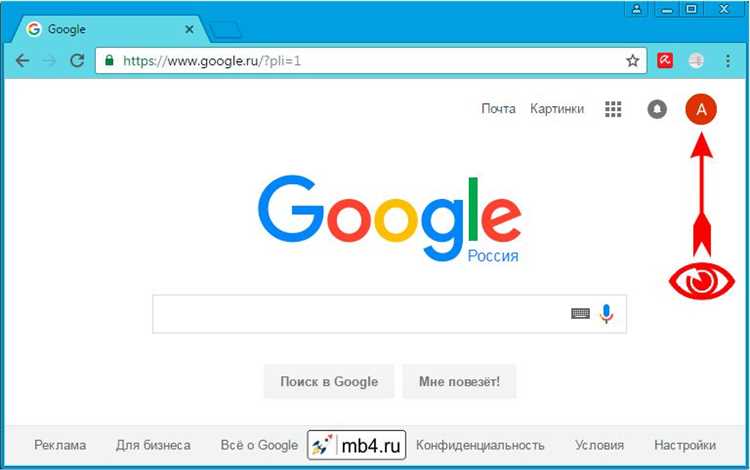Open the red Avira extension icon
The image size is (750, 470).
click(665, 61)
